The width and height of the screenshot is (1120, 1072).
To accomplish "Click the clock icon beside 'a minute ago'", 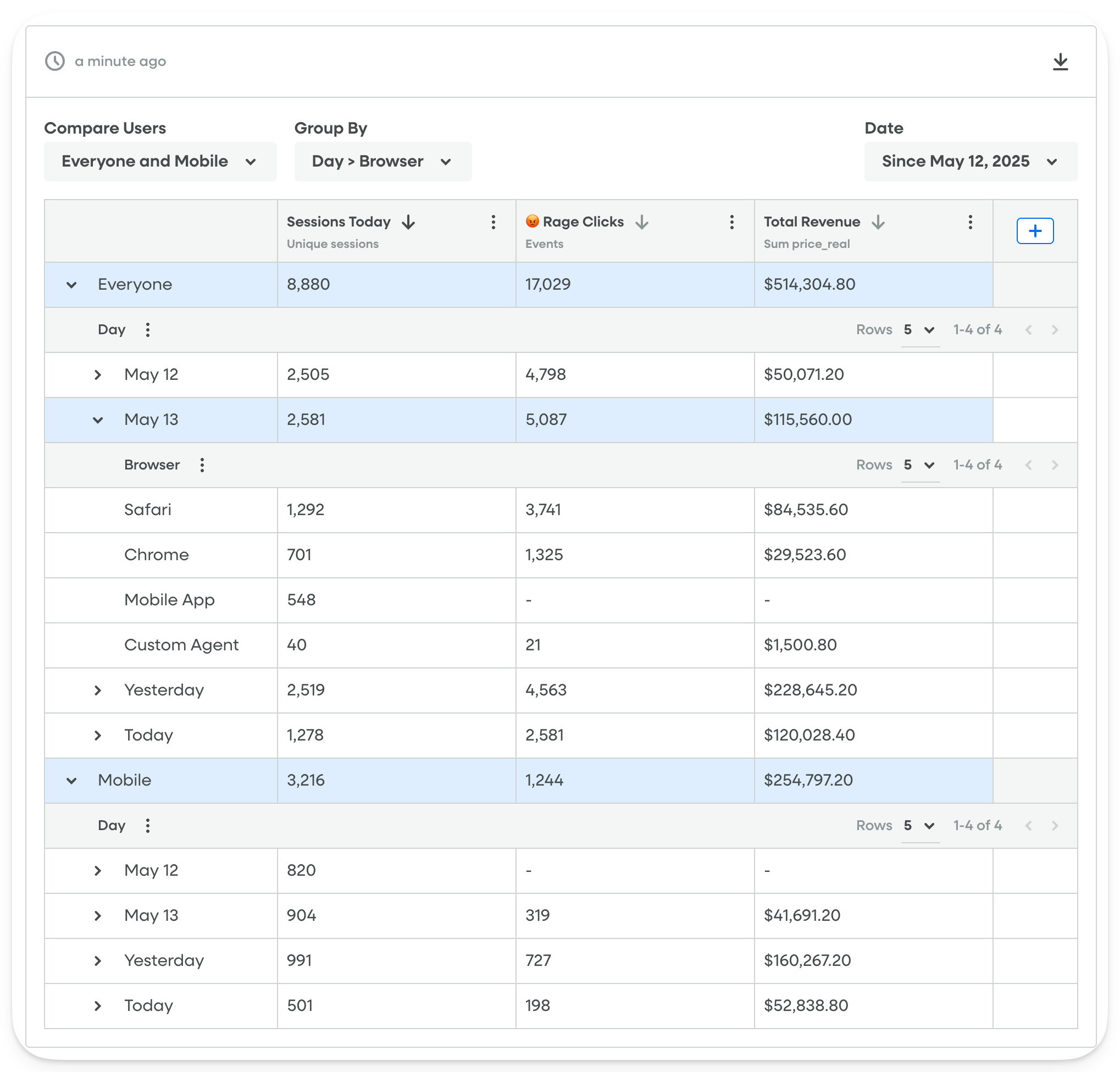I will pyautogui.click(x=54, y=61).
